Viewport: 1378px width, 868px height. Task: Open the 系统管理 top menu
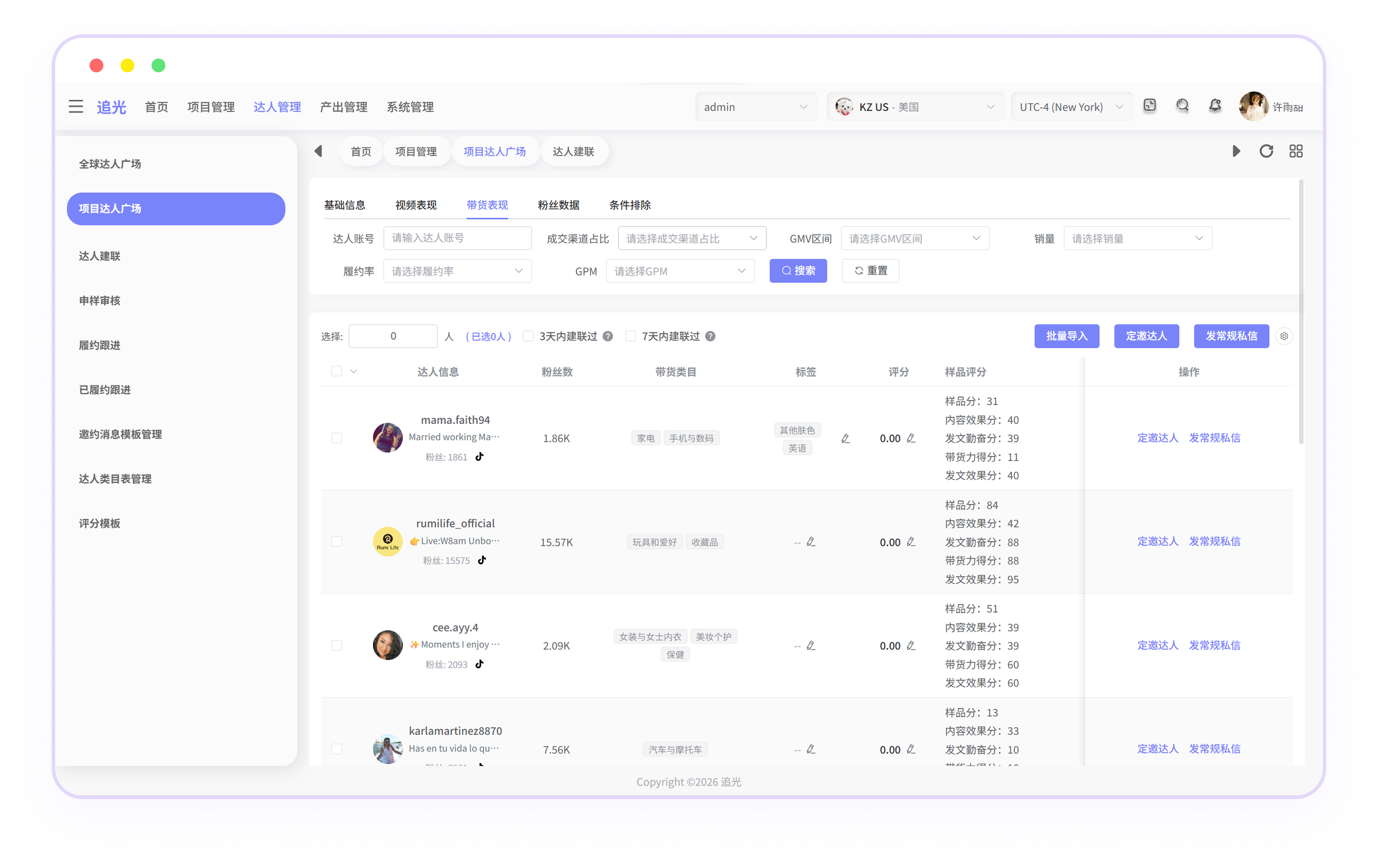[x=410, y=107]
